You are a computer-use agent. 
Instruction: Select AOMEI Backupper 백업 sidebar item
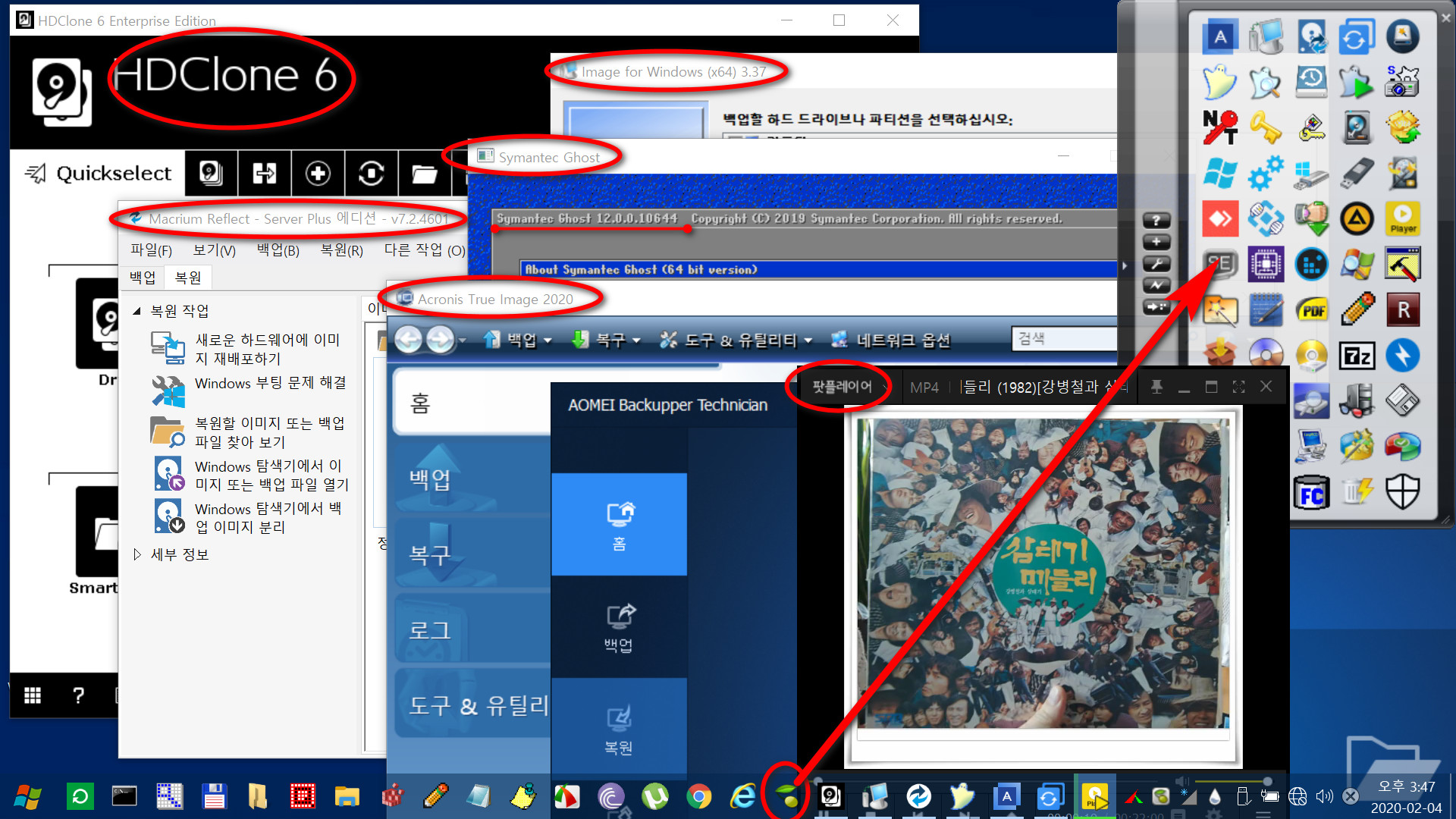pos(619,626)
